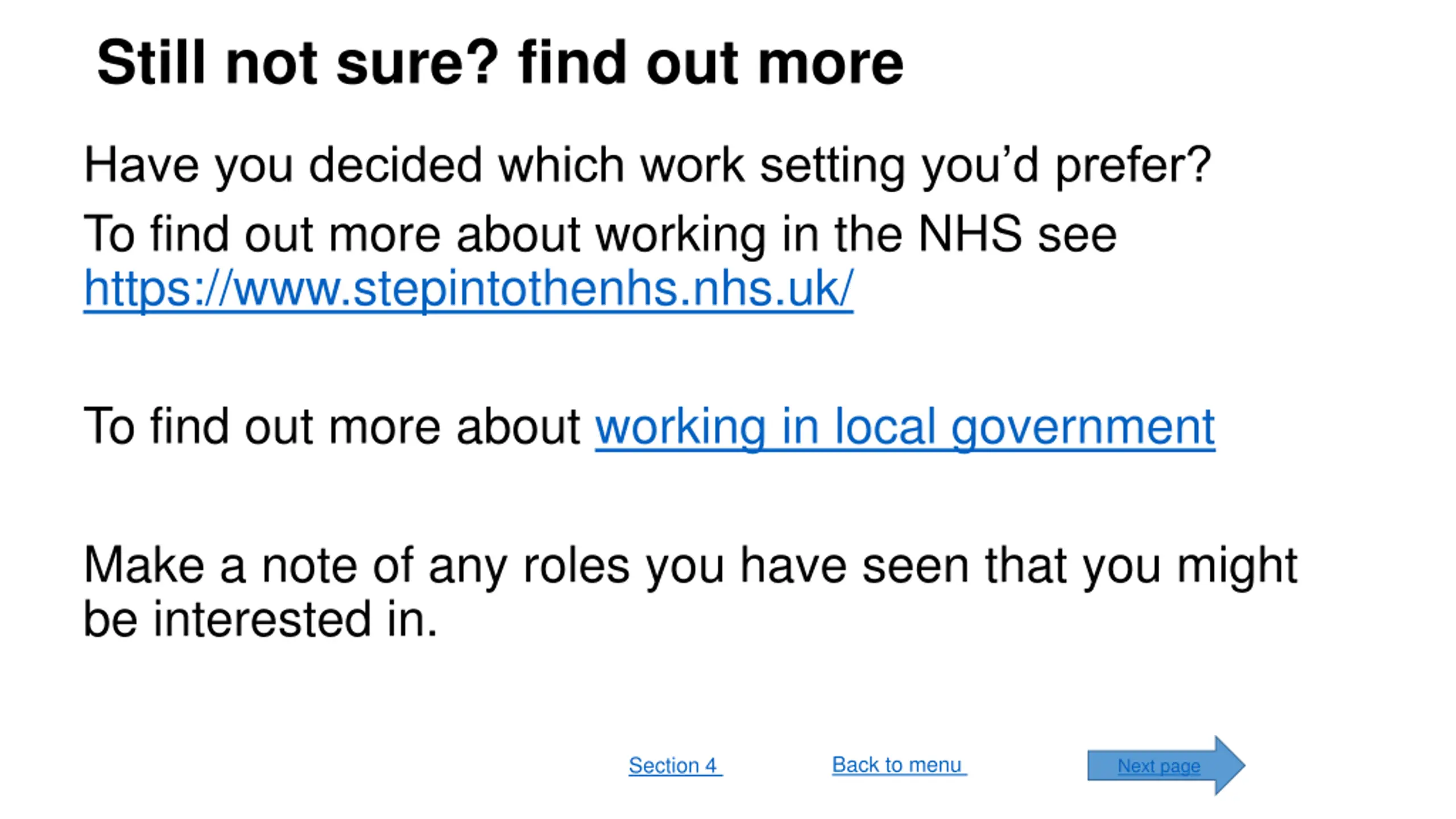The image size is (1456, 819).
Task: Click the sentence Have you decided which work setting
Action: (647, 166)
